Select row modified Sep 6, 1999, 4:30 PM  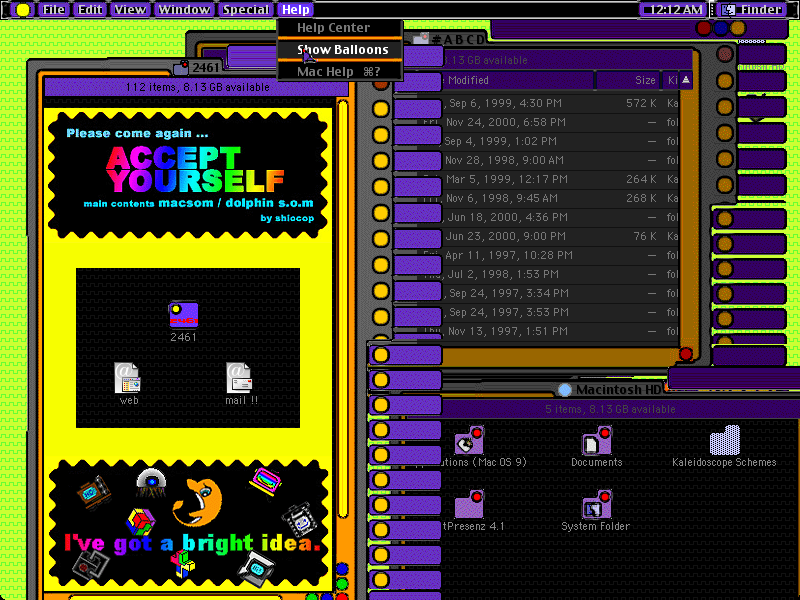click(x=561, y=103)
